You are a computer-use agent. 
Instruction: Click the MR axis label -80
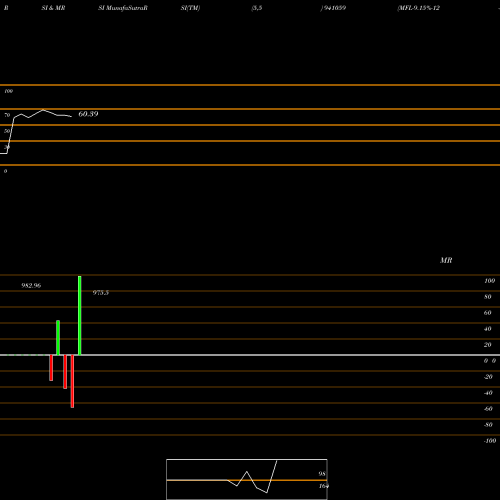click(x=488, y=425)
